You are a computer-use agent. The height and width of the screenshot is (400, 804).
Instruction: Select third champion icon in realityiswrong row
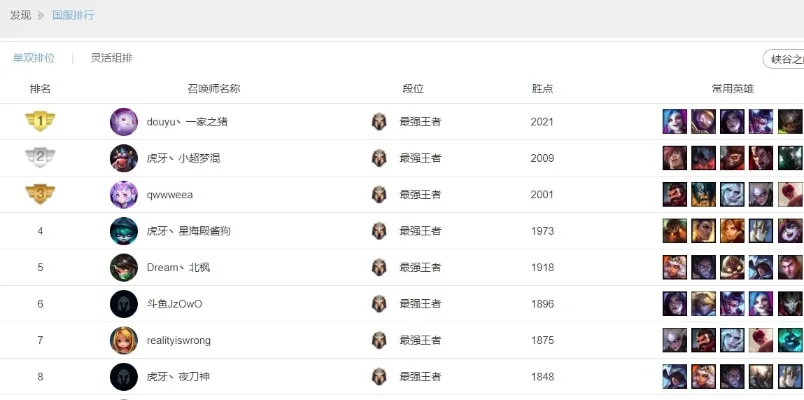[x=732, y=340]
